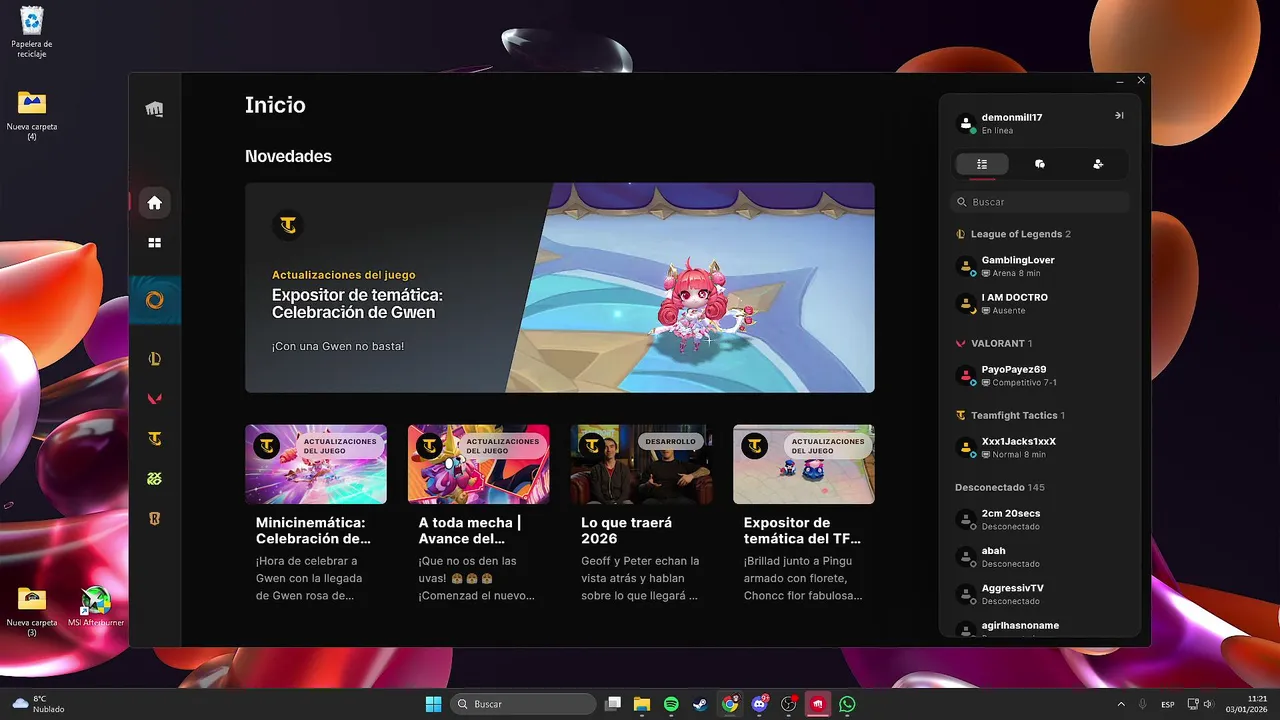The height and width of the screenshot is (720, 1280).
Task: Open File Explorer from the taskbar
Action: (642, 704)
